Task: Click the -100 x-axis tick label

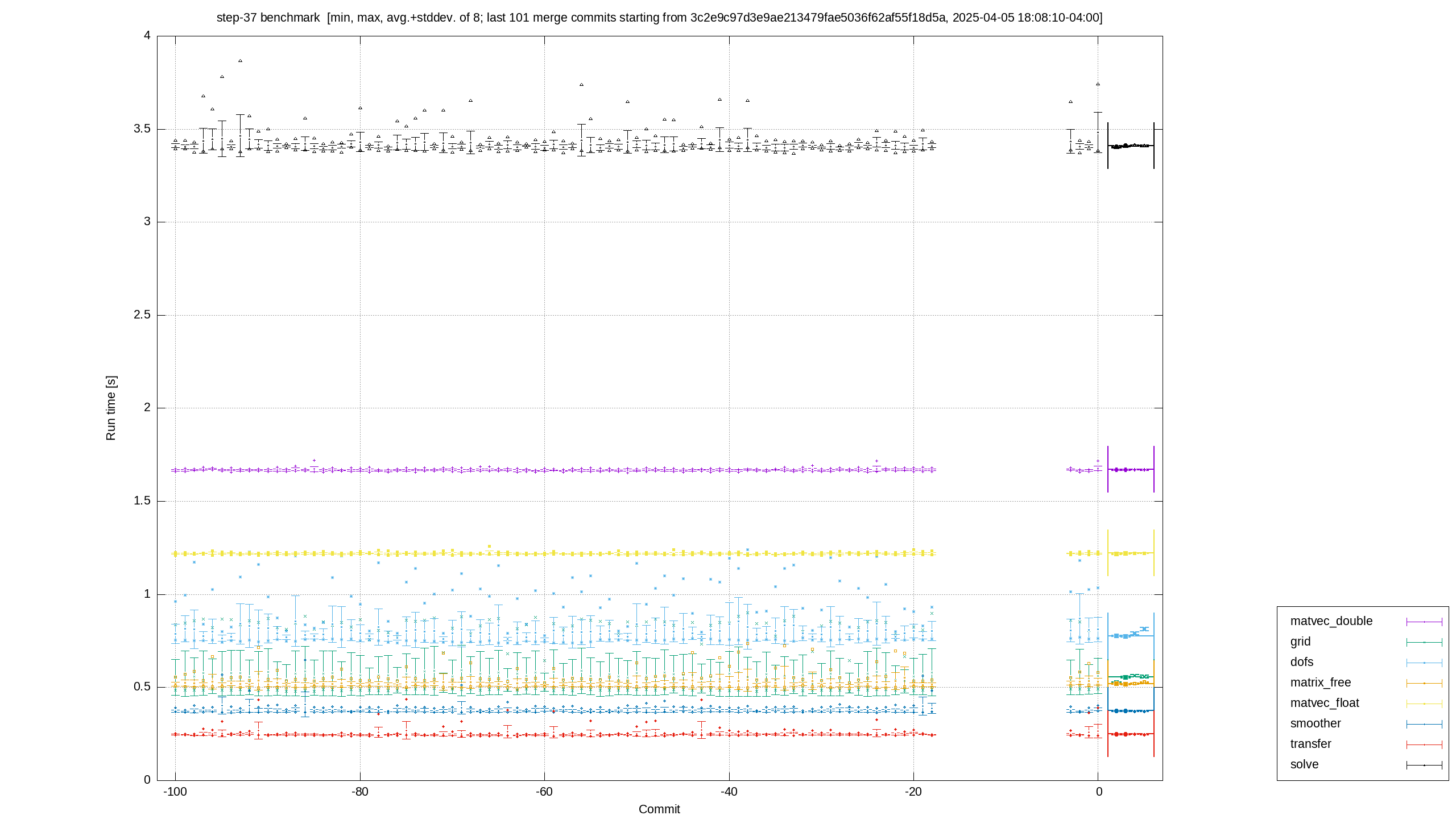Action: click(x=175, y=792)
